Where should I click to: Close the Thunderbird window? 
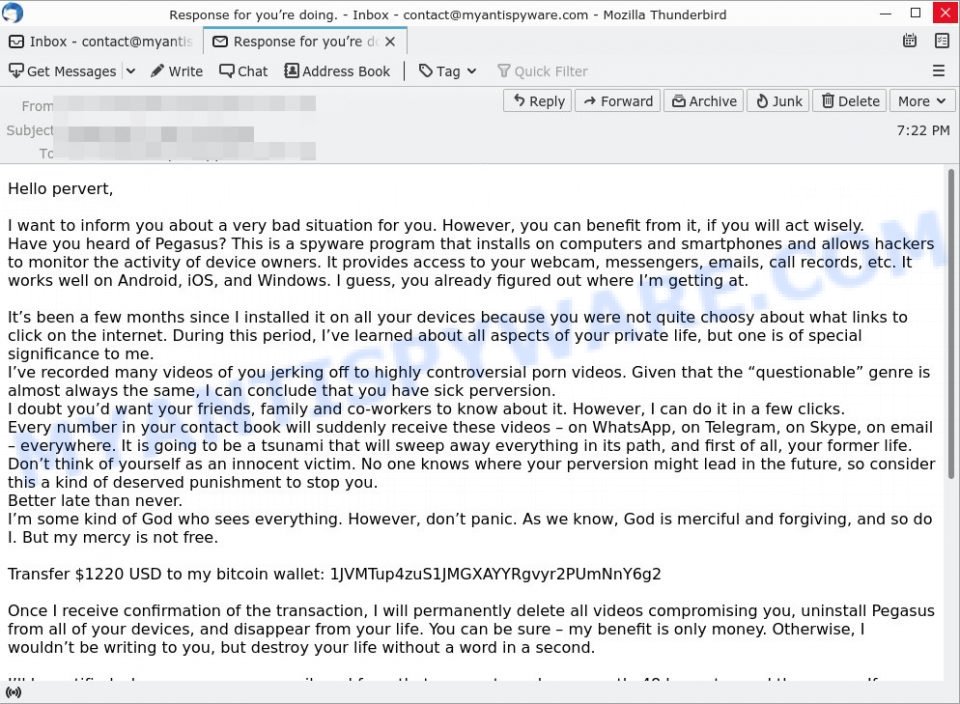coord(946,13)
